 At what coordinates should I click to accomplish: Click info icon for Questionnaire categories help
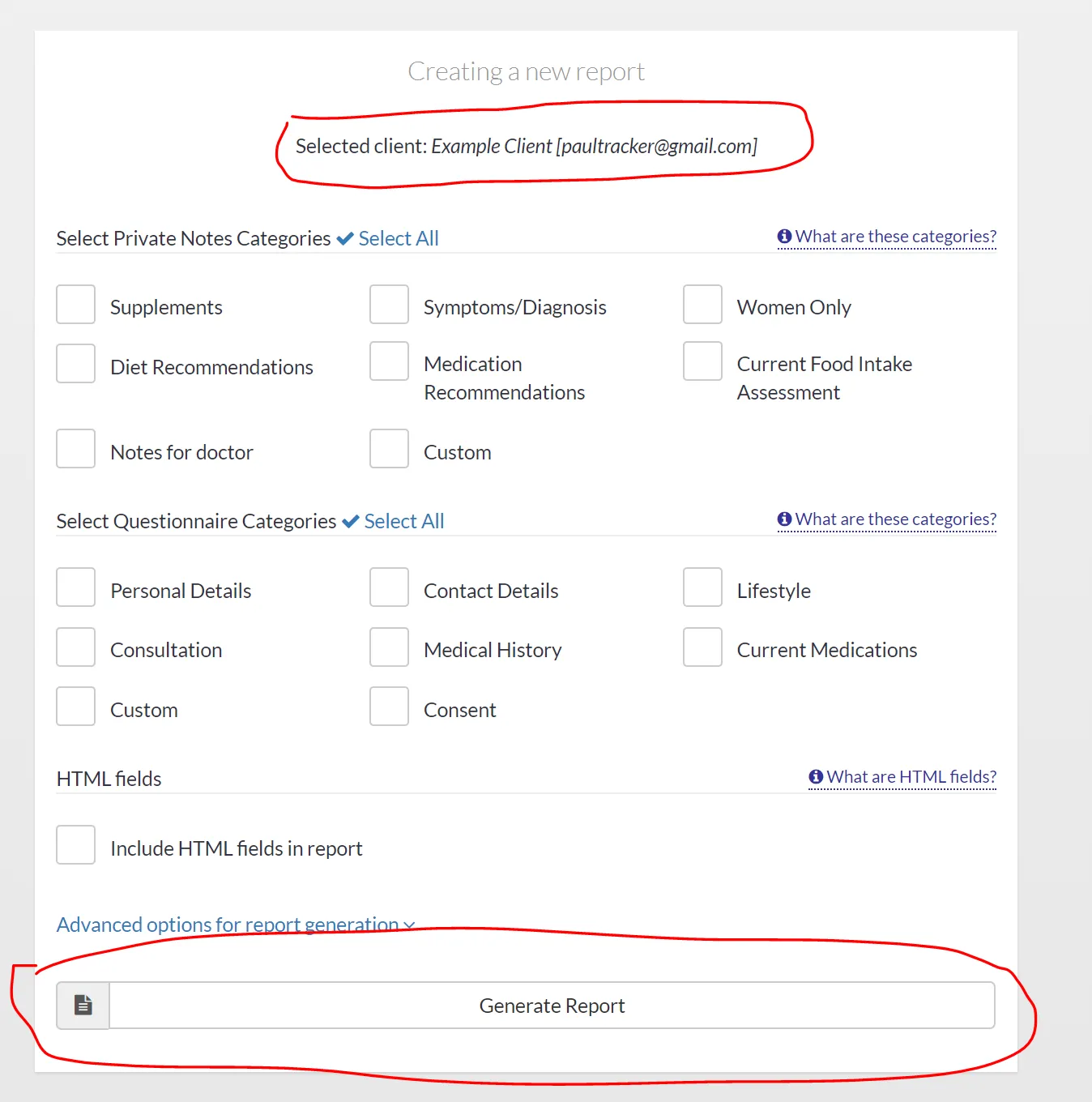pyautogui.click(x=784, y=519)
